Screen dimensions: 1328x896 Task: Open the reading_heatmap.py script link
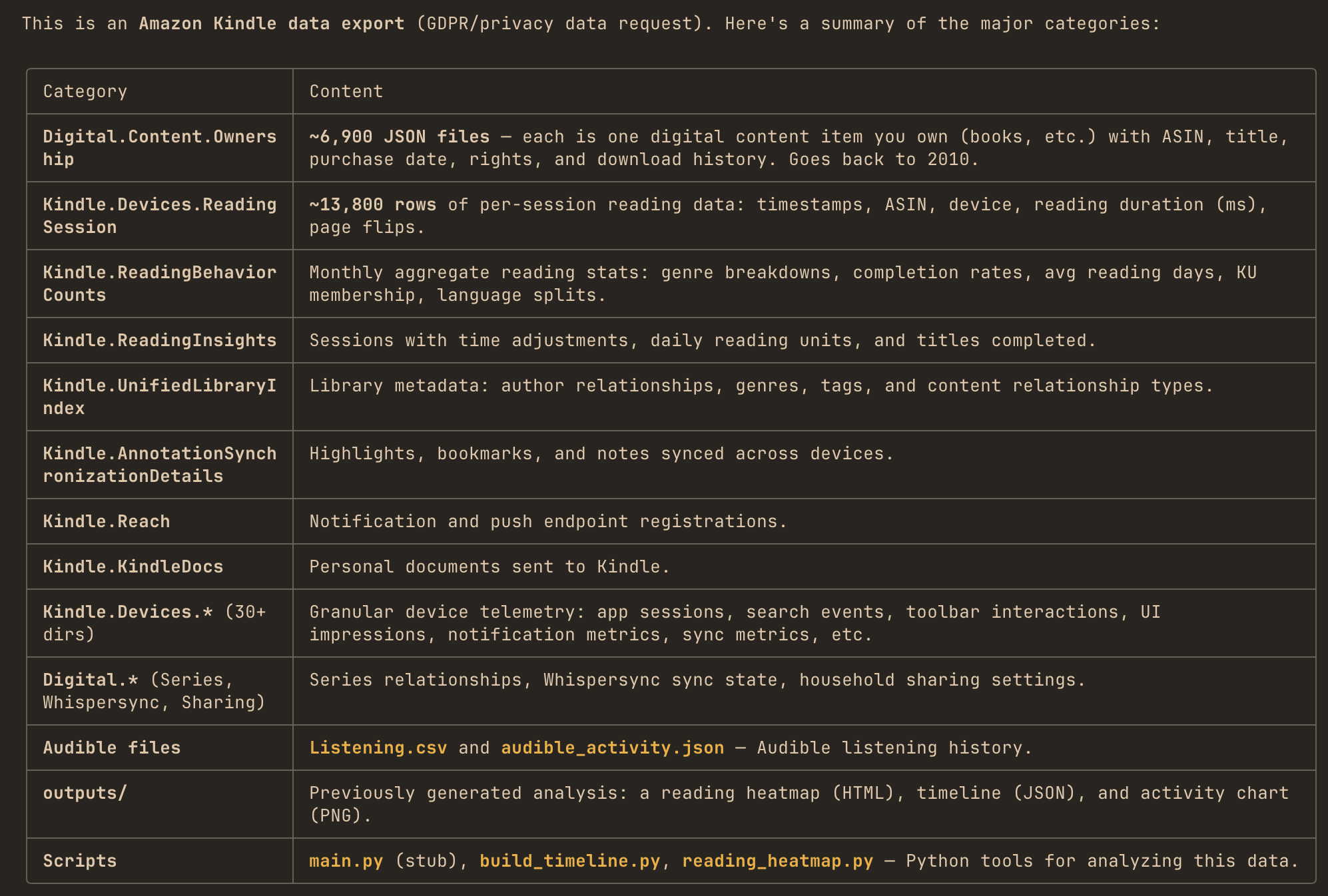pyautogui.click(x=777, y=860)
